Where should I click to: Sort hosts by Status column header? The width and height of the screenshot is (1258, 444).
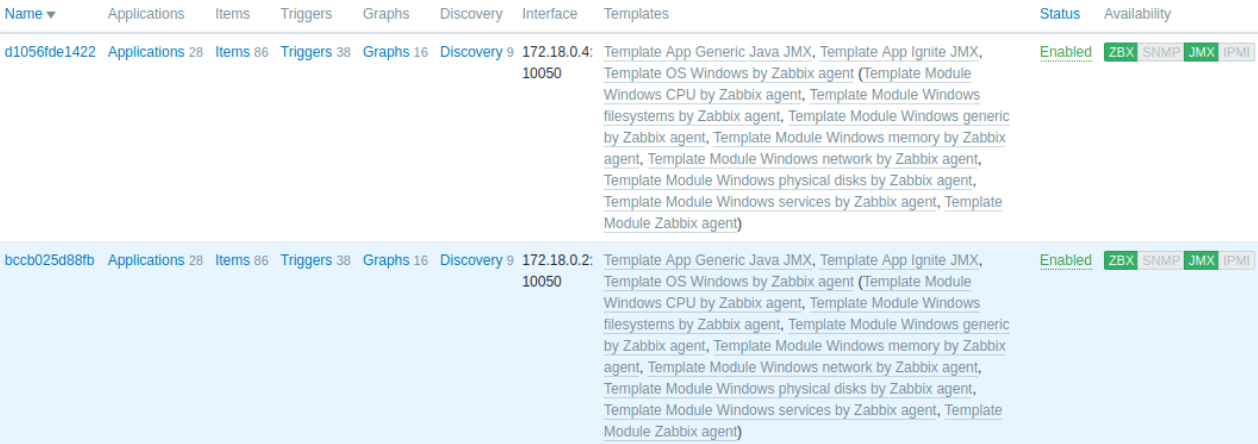(x=1060, y=14)
